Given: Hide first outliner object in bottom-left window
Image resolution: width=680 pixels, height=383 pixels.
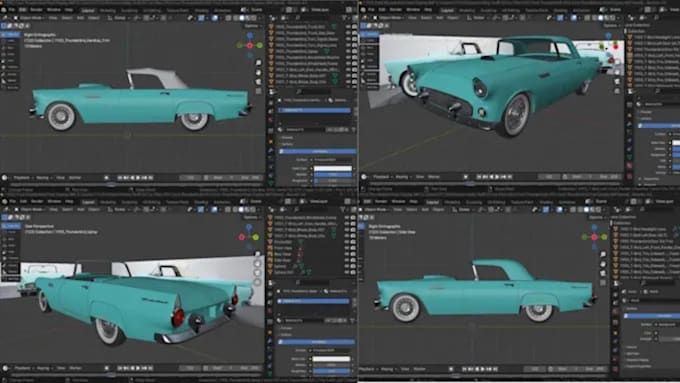Looking at the screenshot, I should [347, 218].
